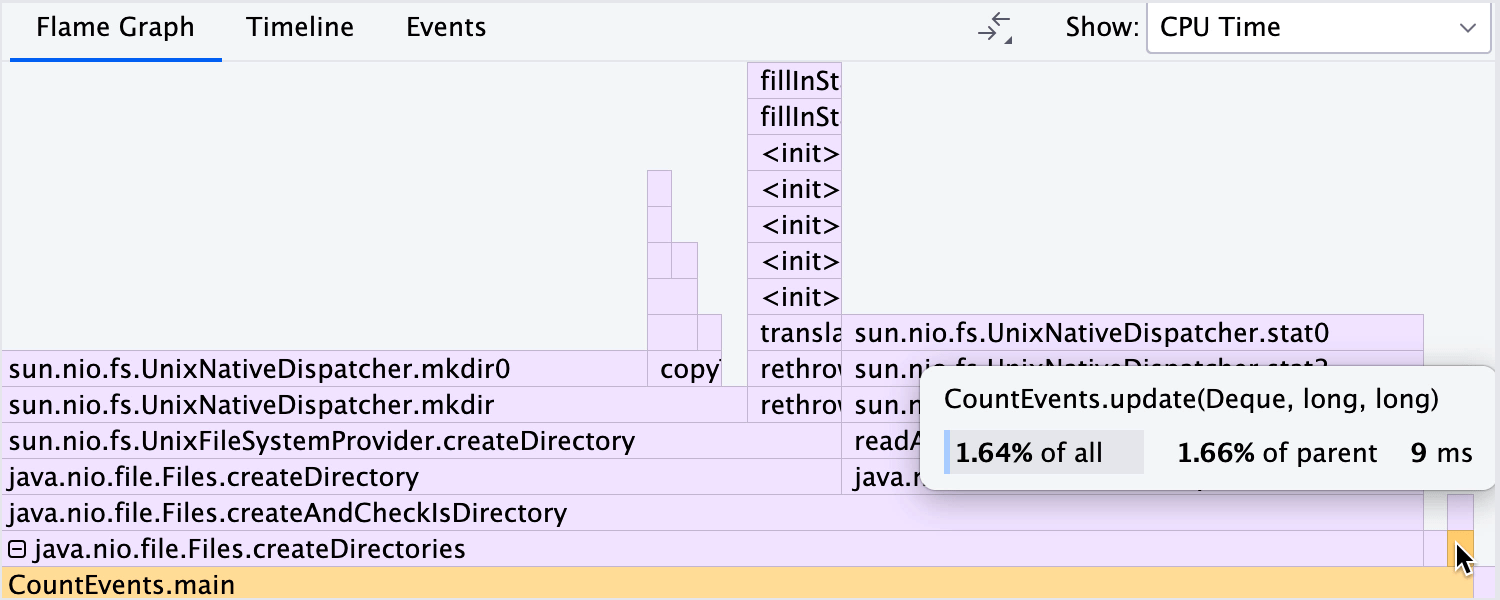Select Files.createAndCheckIsDirectory frame
The height and width of the screenshot is (600, 1500).
712,513
